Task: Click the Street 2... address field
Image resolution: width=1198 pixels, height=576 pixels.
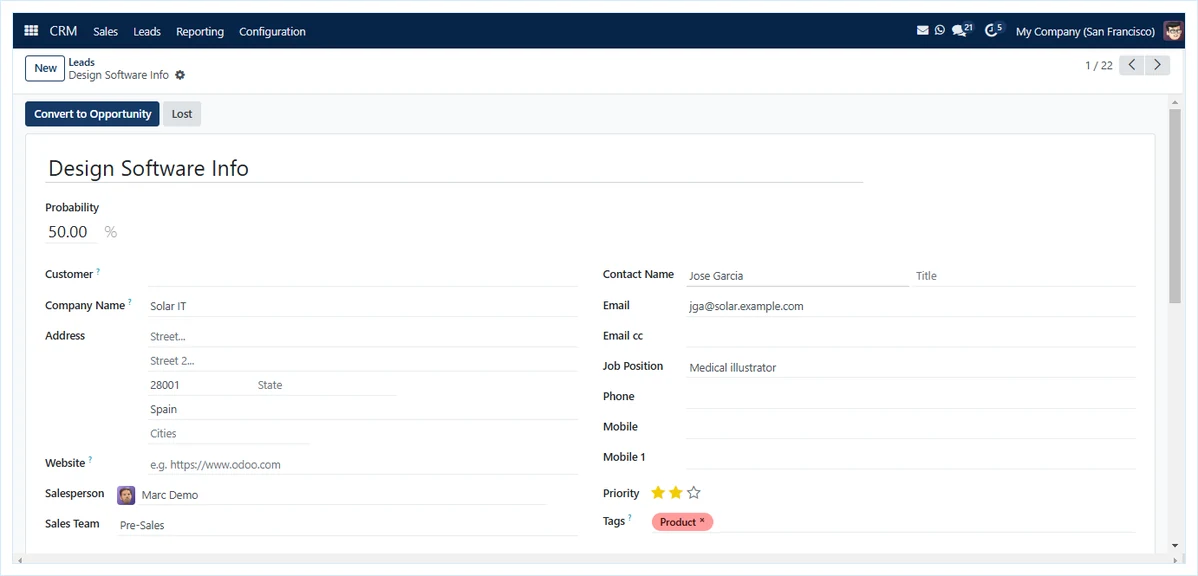Action: (x=363, y=361)
